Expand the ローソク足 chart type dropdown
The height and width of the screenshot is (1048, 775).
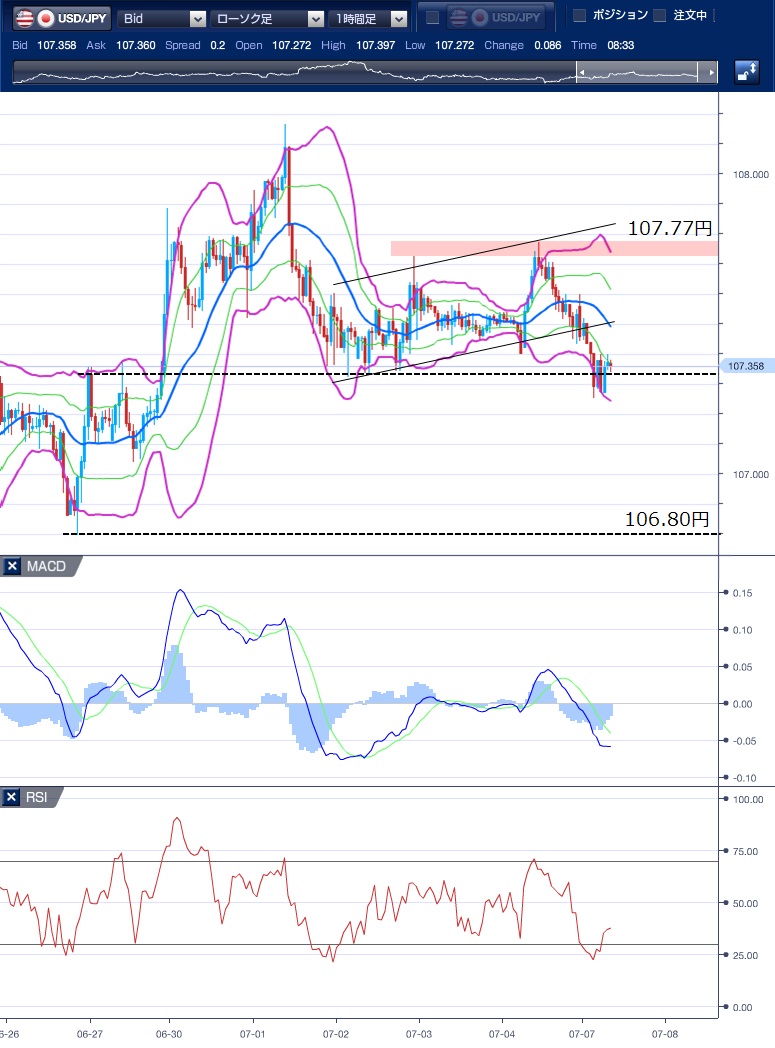316,19
